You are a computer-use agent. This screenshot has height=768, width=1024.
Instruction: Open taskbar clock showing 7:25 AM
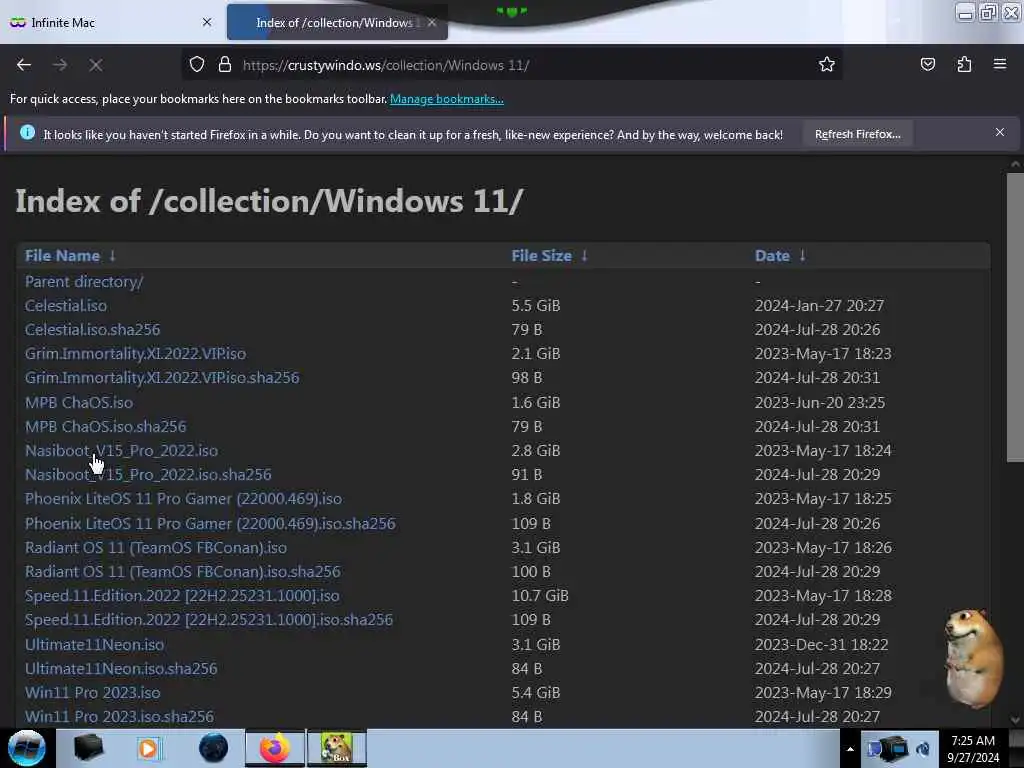[x=973, y=749]
